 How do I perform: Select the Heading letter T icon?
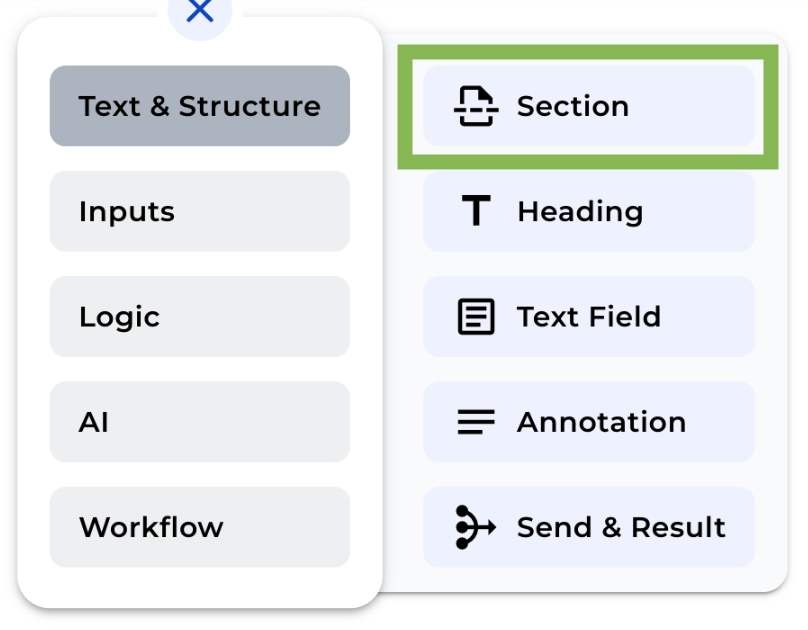(x=476, y=211)
